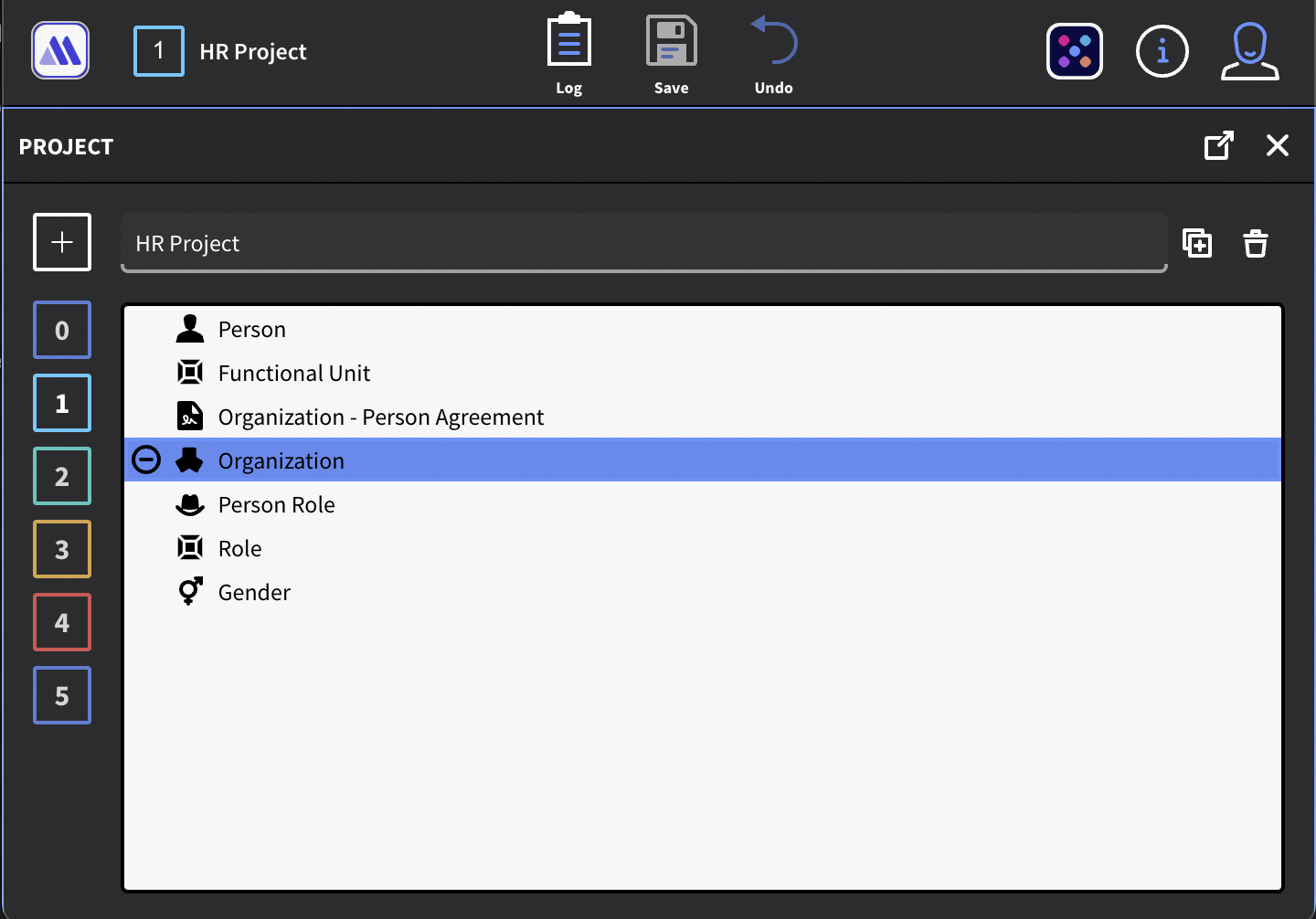Delete project with trash icon
This screenshot has width=1316, height=919.
tap(1255, 243)
